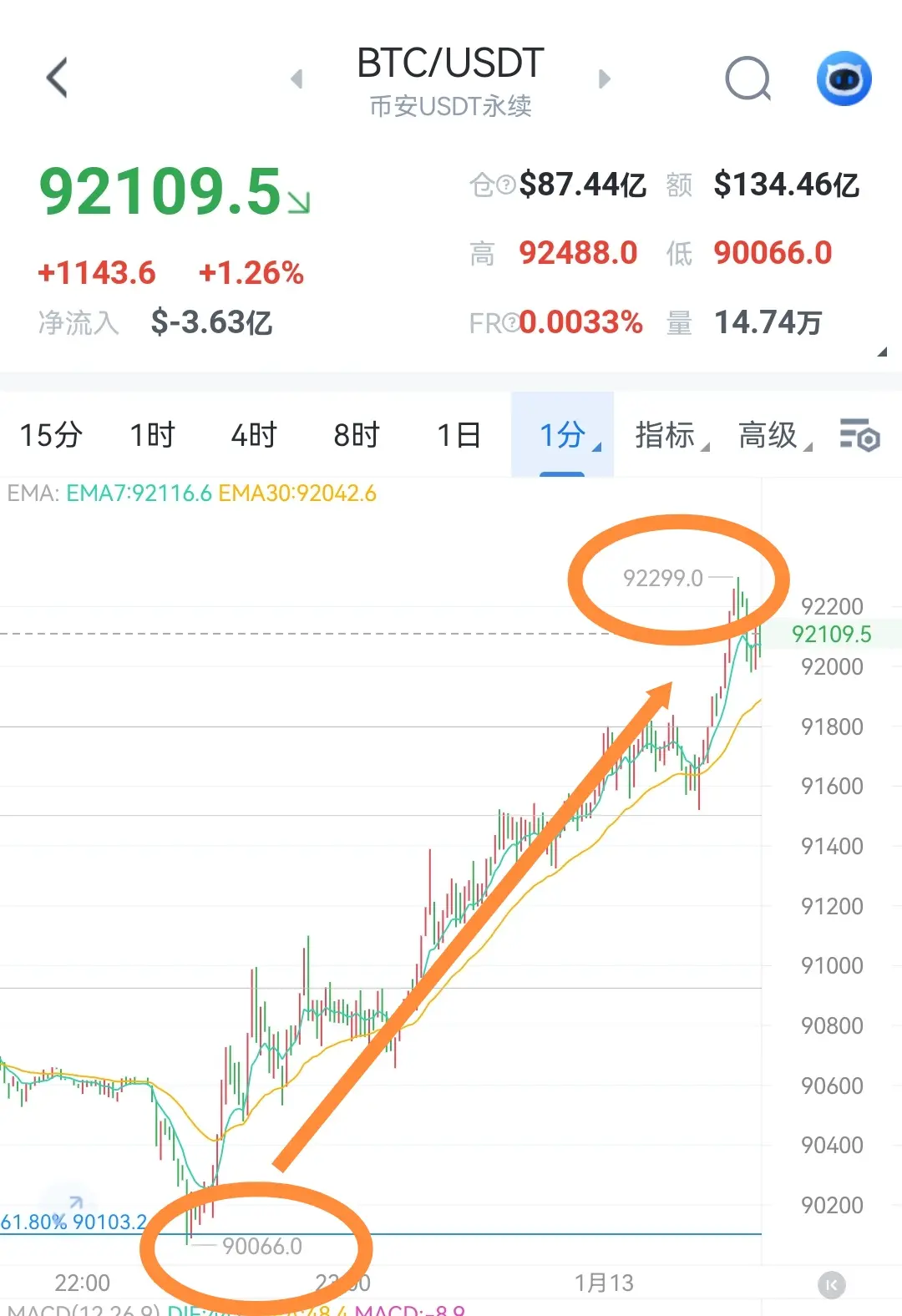Tap the open interest help question icon

(x=506, y=185)
